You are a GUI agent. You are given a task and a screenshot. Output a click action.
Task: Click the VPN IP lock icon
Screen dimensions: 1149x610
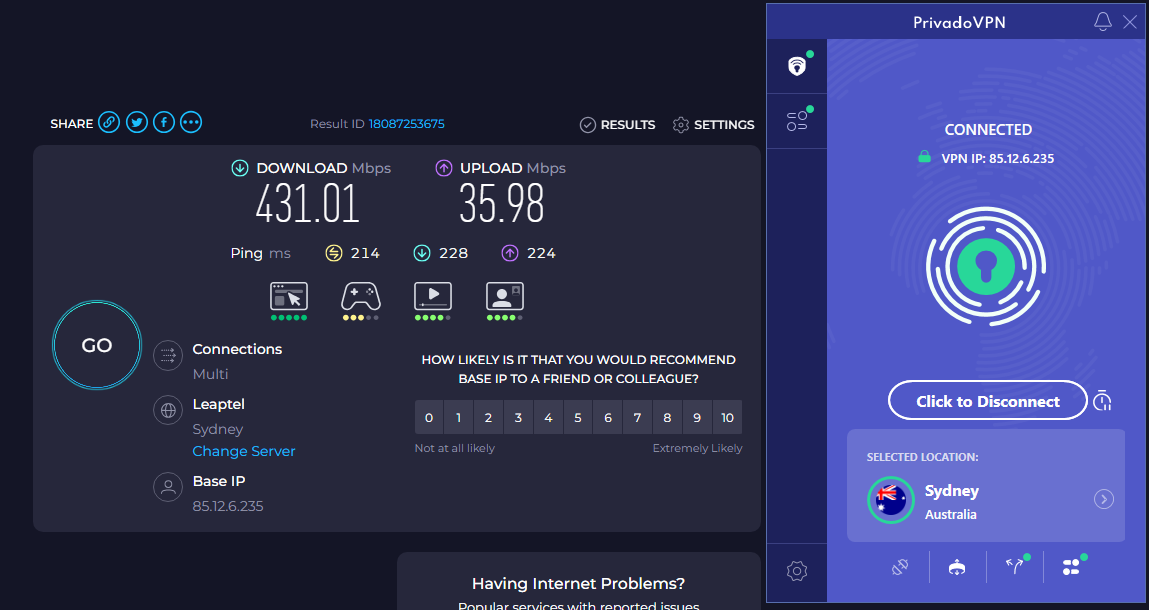click(925, 157)
